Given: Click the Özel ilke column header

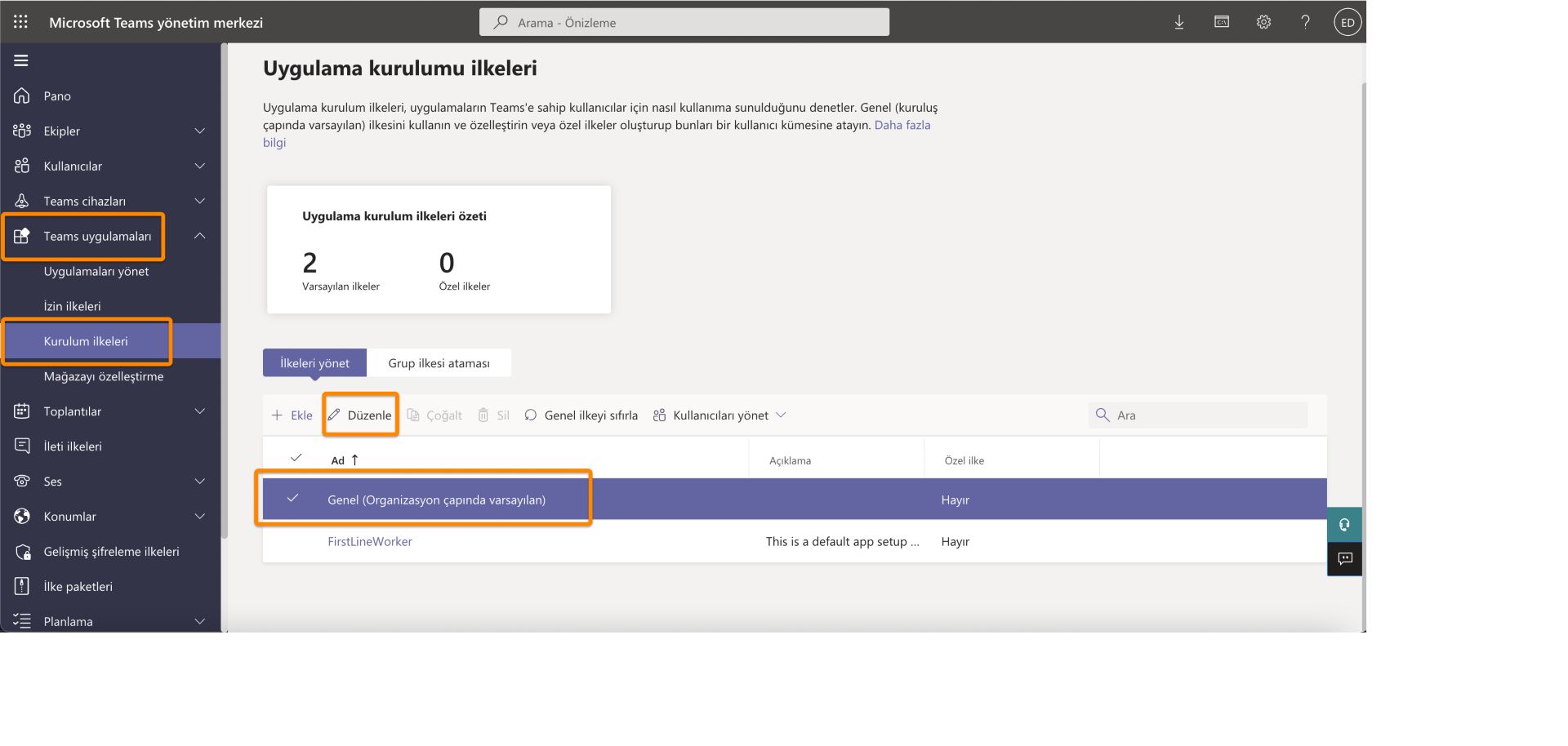Looking at the screenshot, I should click(964, 460).
